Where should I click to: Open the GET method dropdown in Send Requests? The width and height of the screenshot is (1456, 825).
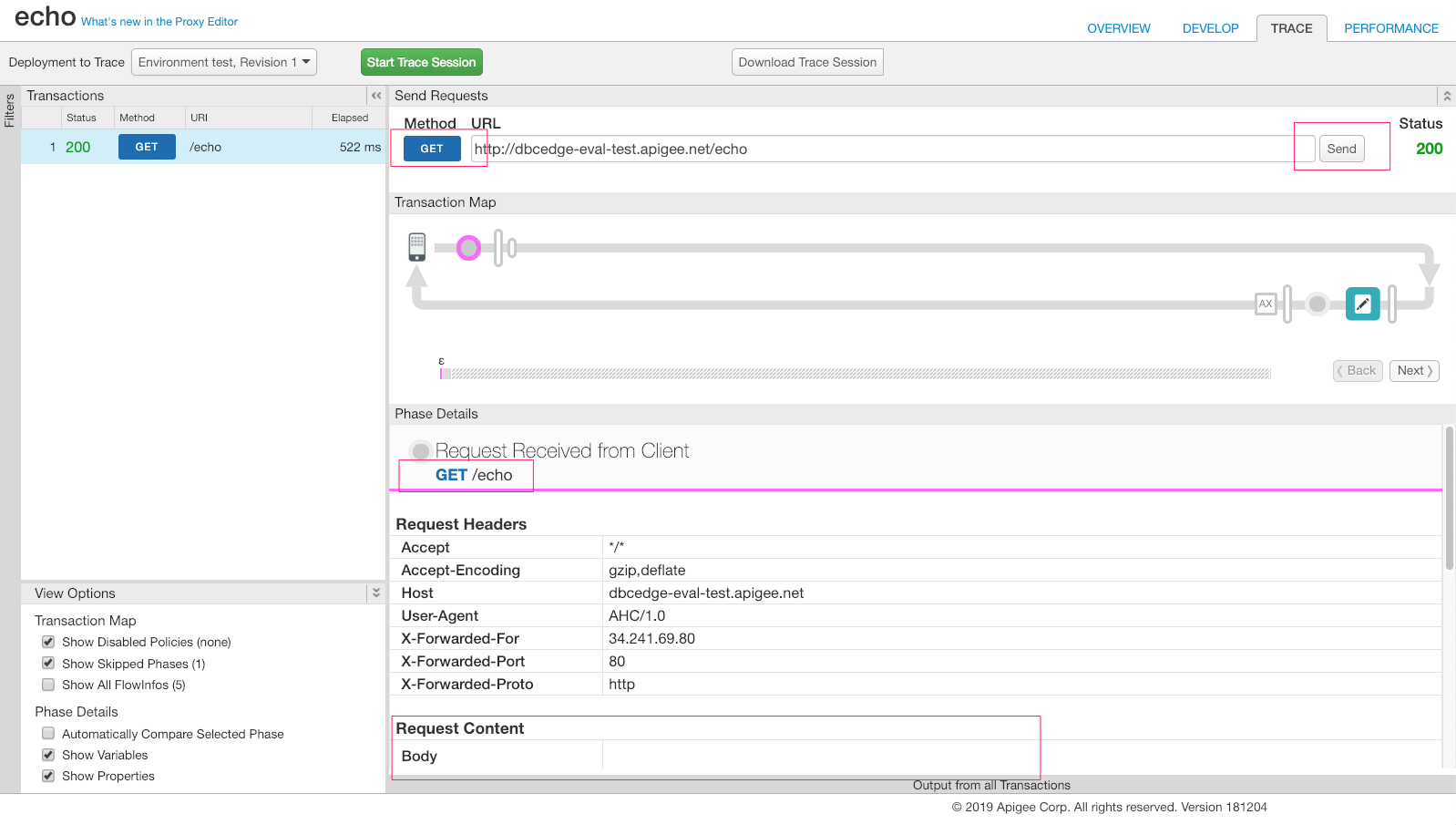pyautogui.click(x=432, y=149)
